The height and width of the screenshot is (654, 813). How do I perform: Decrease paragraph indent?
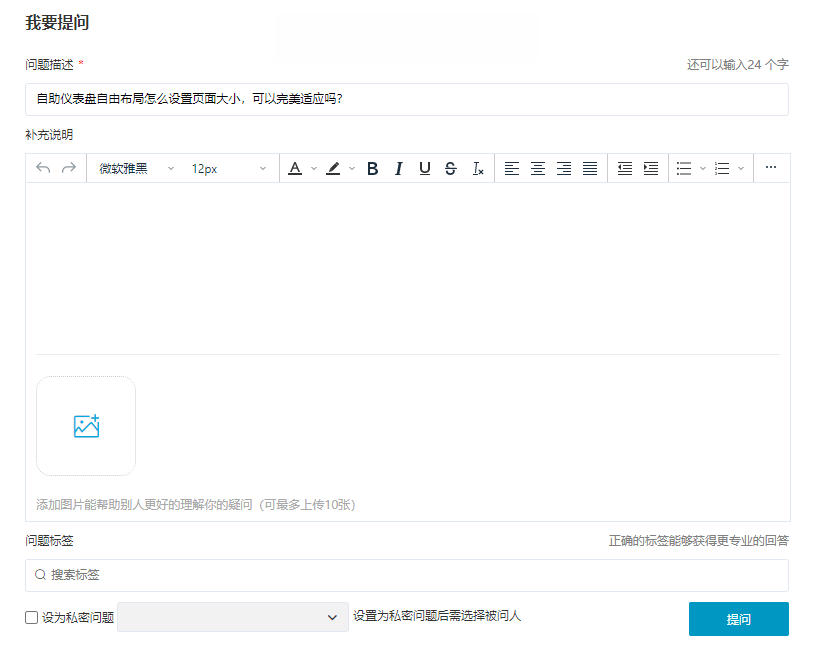625,169
